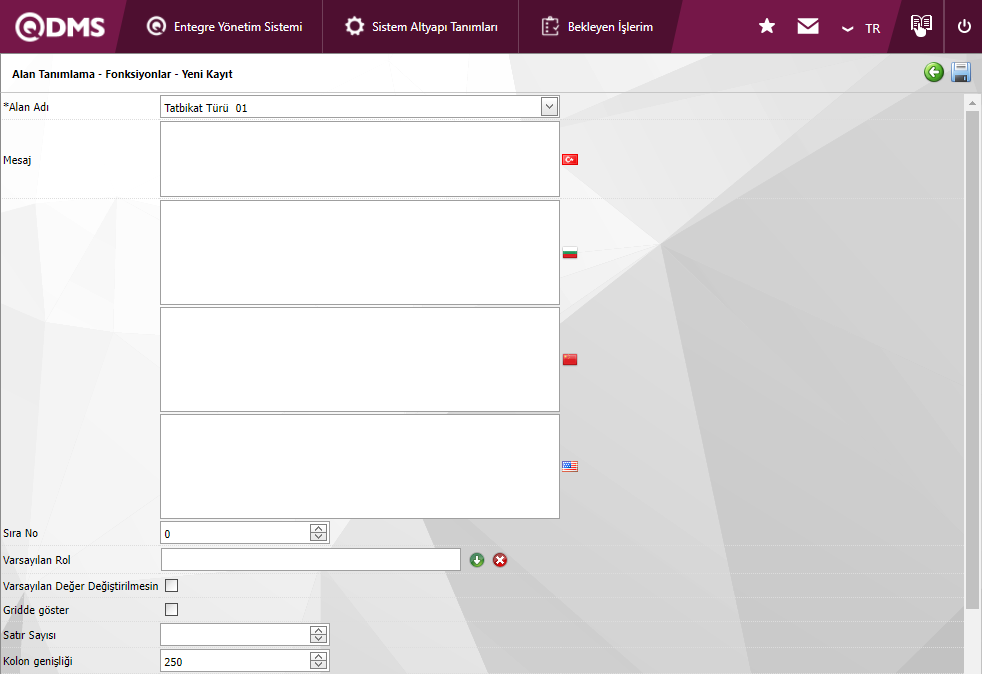Click the Turkish Mesaj text area
Viewport: 982px width, 674px height.
(x=359, y=159)
